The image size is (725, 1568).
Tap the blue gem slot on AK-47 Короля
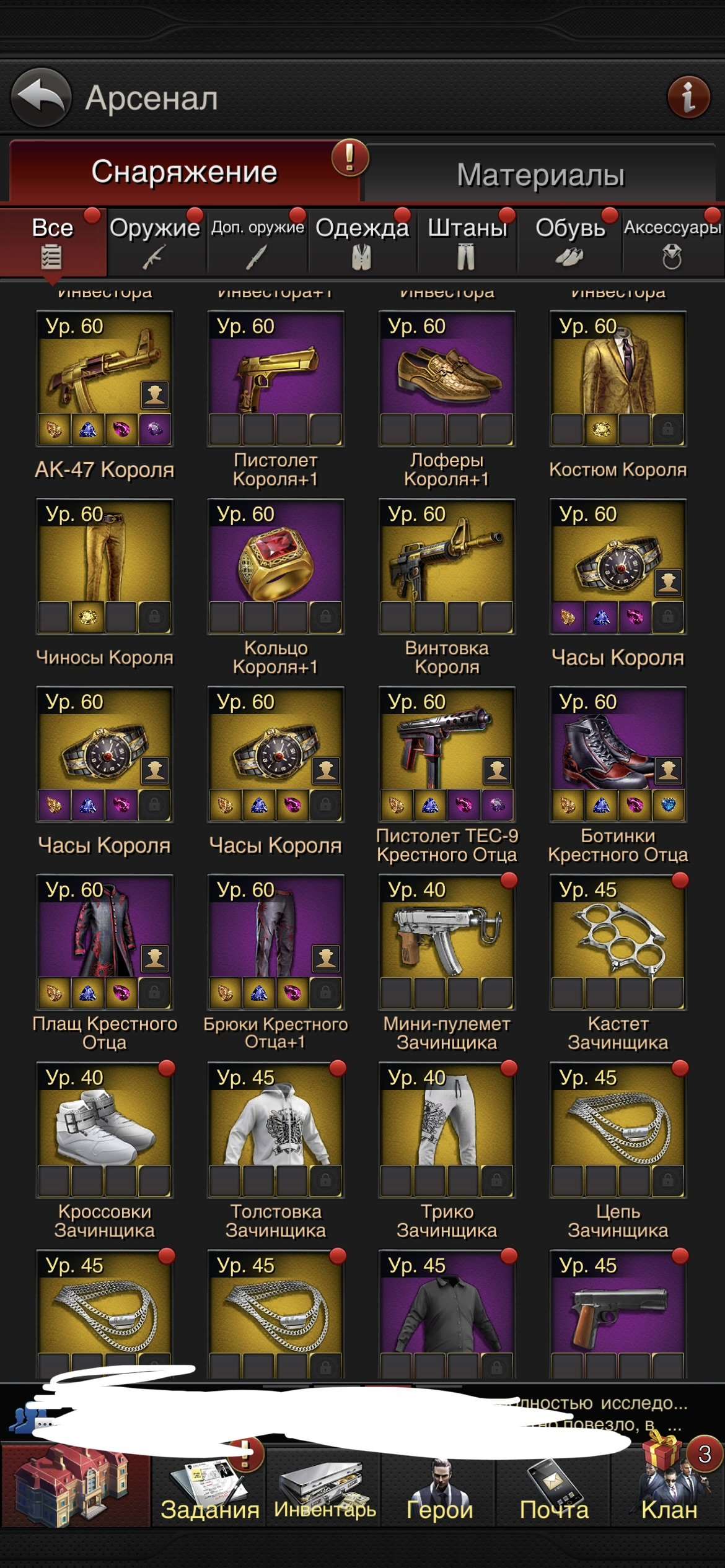point(88,429)
